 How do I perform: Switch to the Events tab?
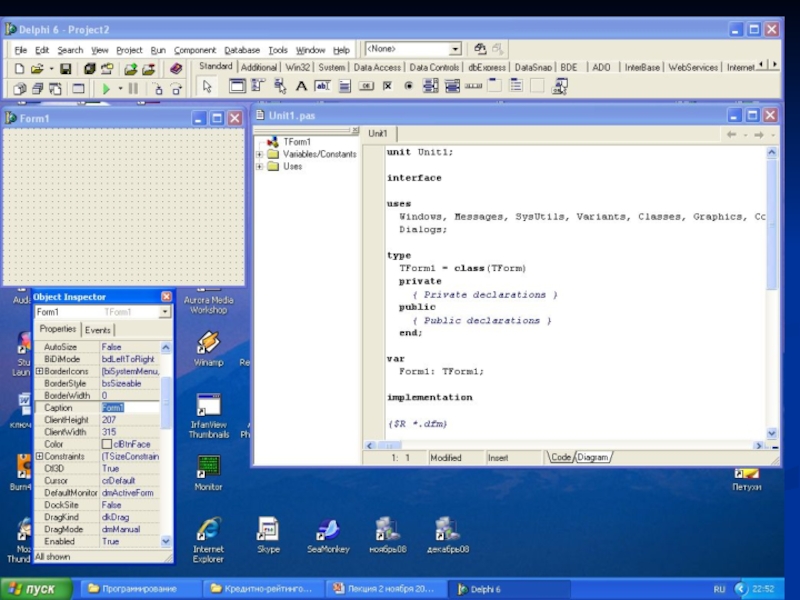pyautogui.click(x=98, y=330)
